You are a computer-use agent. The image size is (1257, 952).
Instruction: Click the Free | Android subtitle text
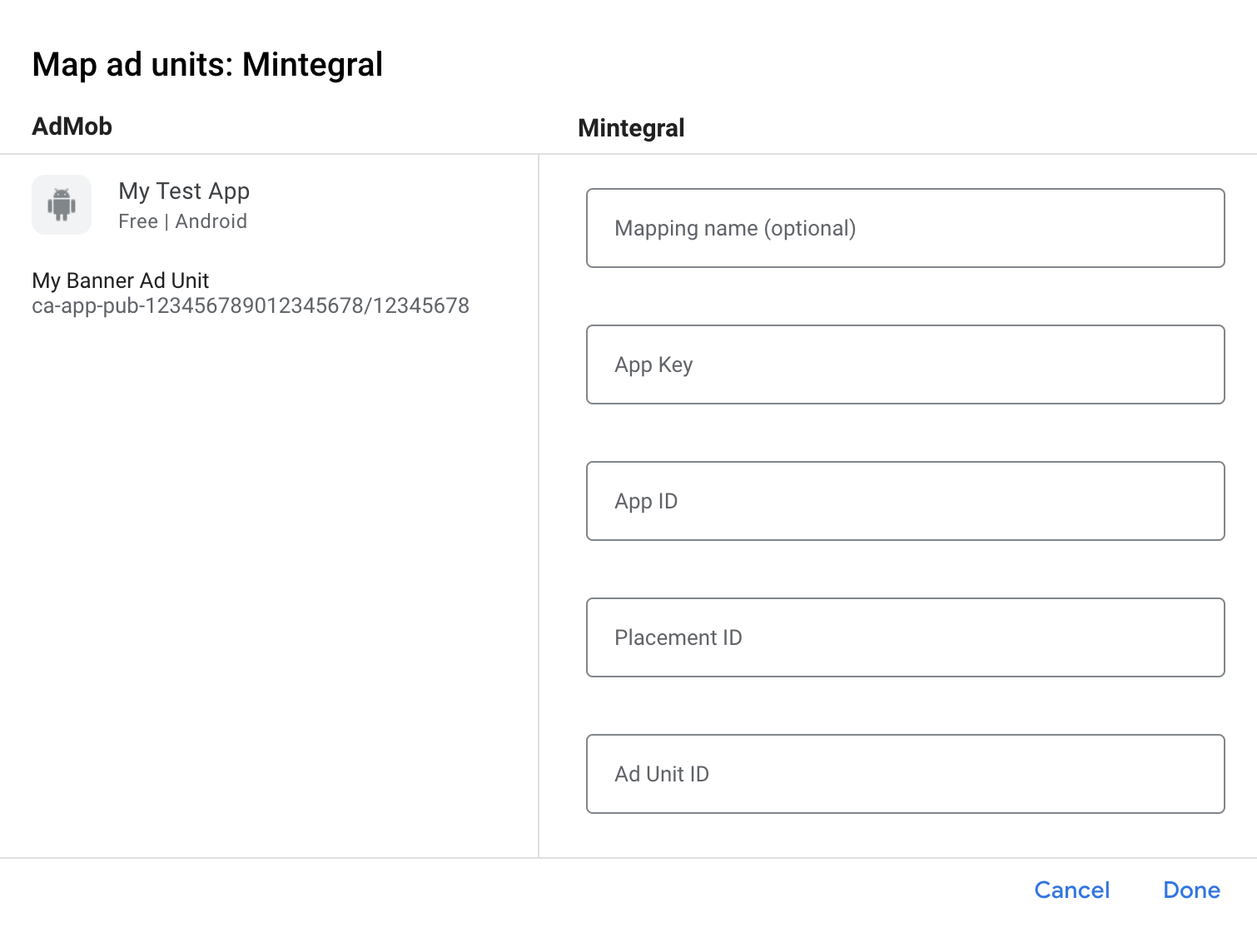(182, 221)
